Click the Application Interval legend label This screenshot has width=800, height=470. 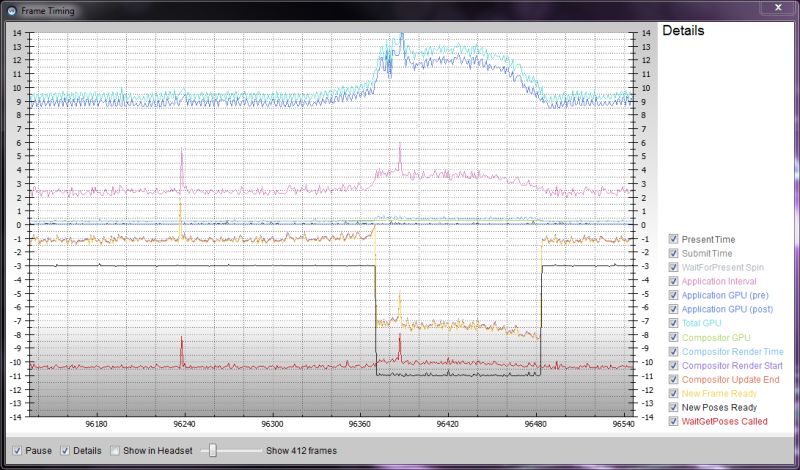click(x=719, y=281)
